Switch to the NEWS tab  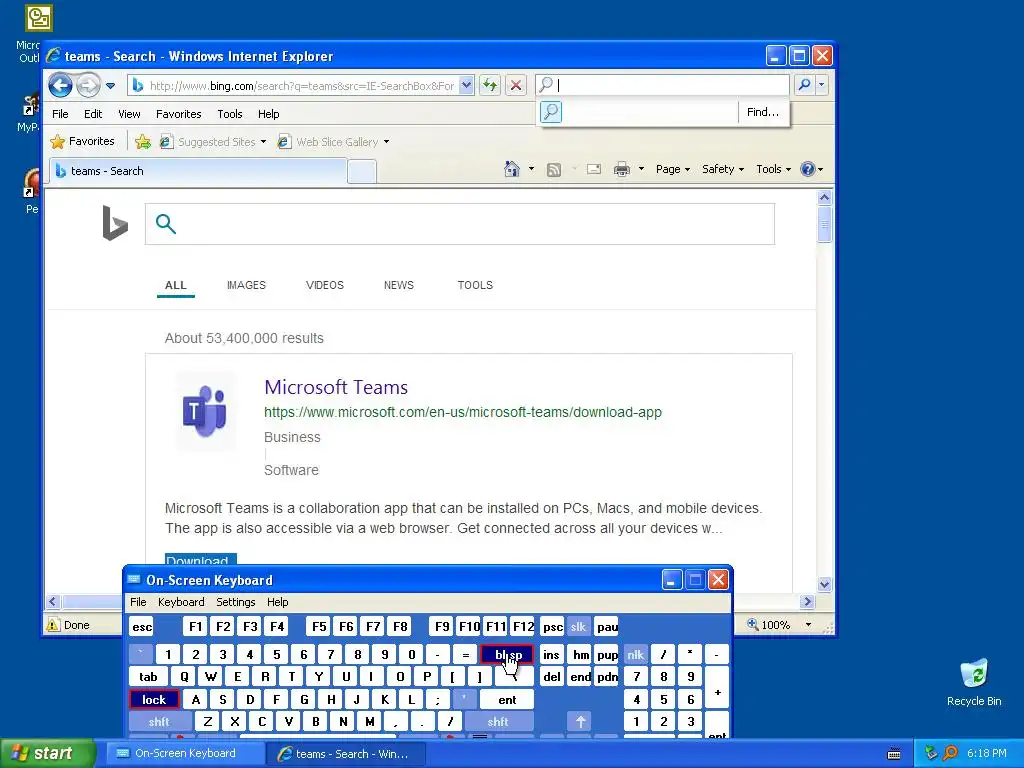(398, 285)
